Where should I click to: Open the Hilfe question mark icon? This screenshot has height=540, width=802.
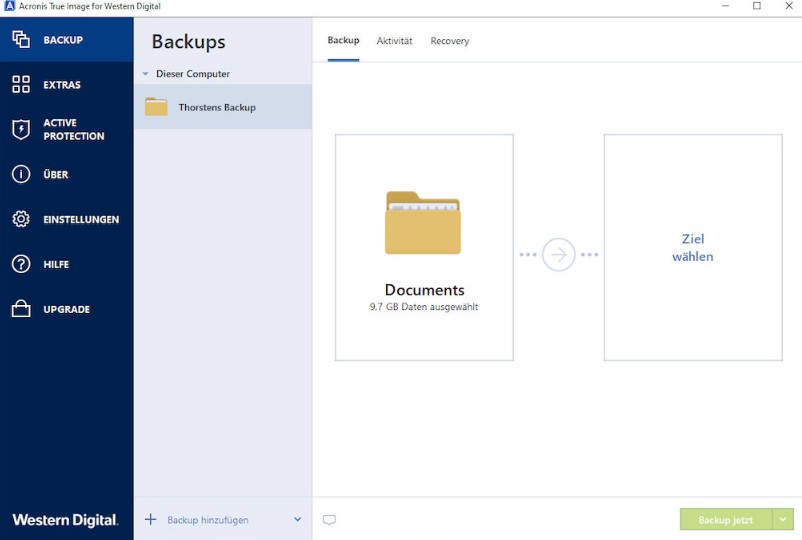tap(21, 264)
